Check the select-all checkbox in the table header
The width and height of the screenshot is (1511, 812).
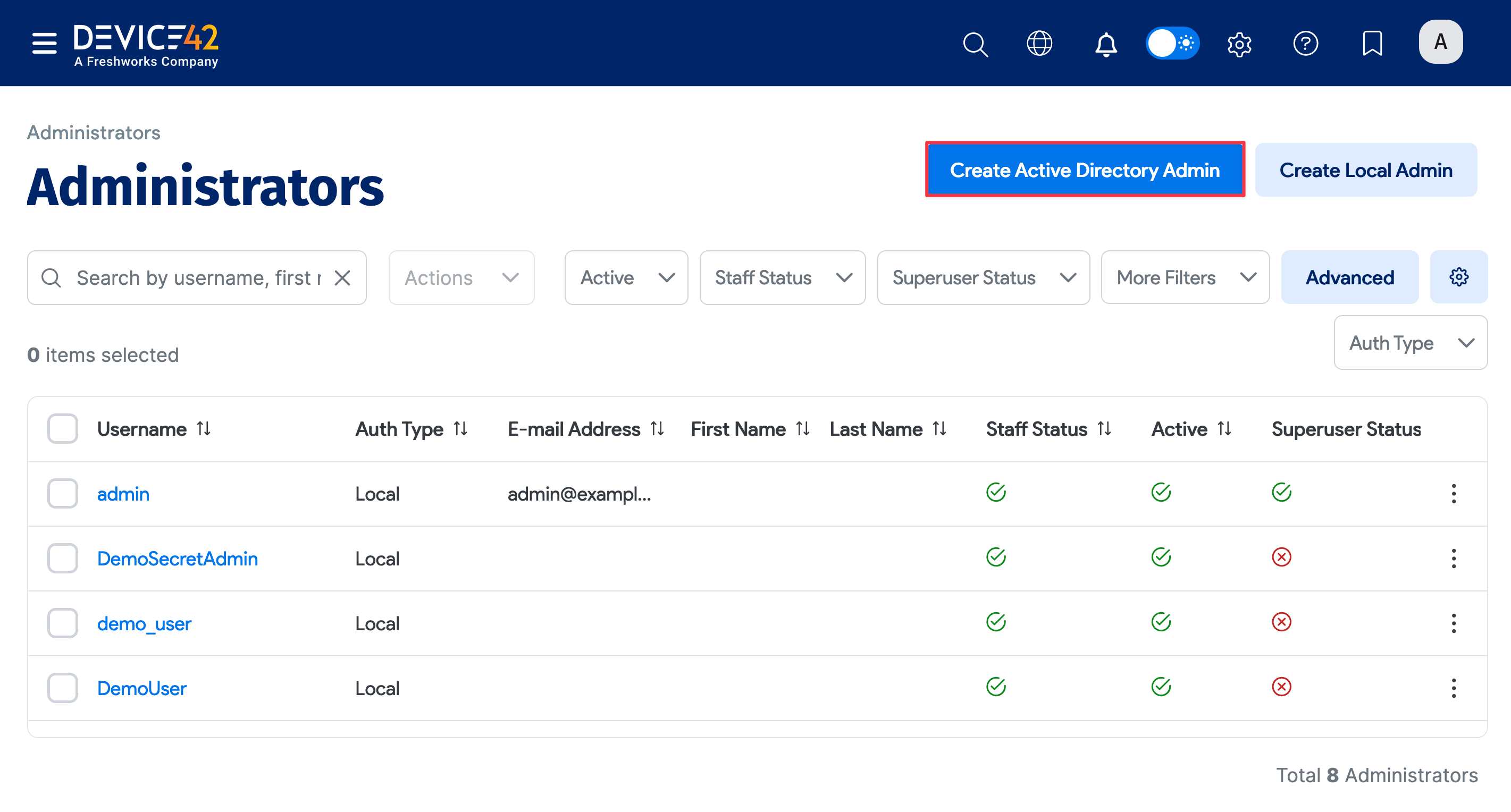[62, 428]
